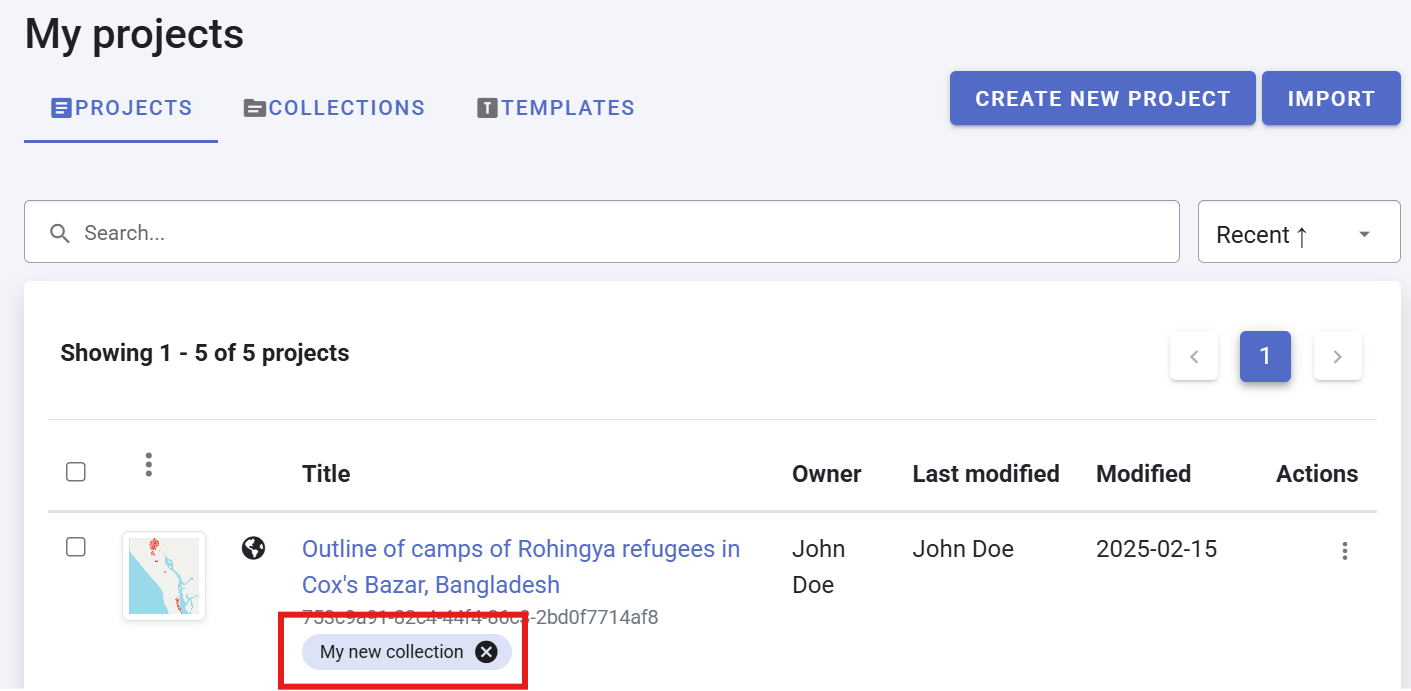1411x691 pixels.
Task: Click the Projects tab icon
Action: click(61, 108)
